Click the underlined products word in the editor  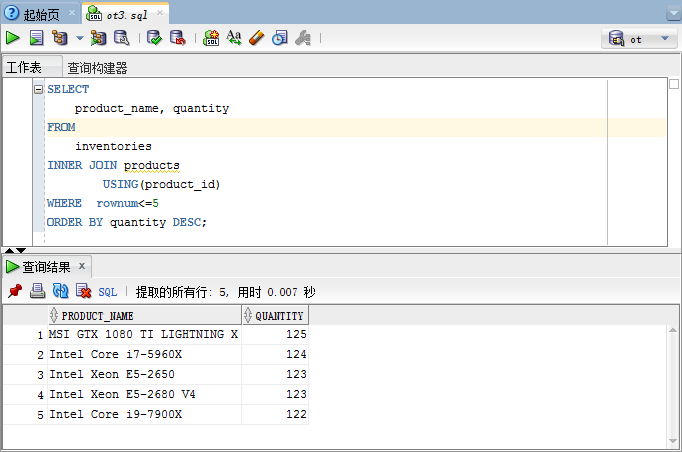[x=151, y=165]
